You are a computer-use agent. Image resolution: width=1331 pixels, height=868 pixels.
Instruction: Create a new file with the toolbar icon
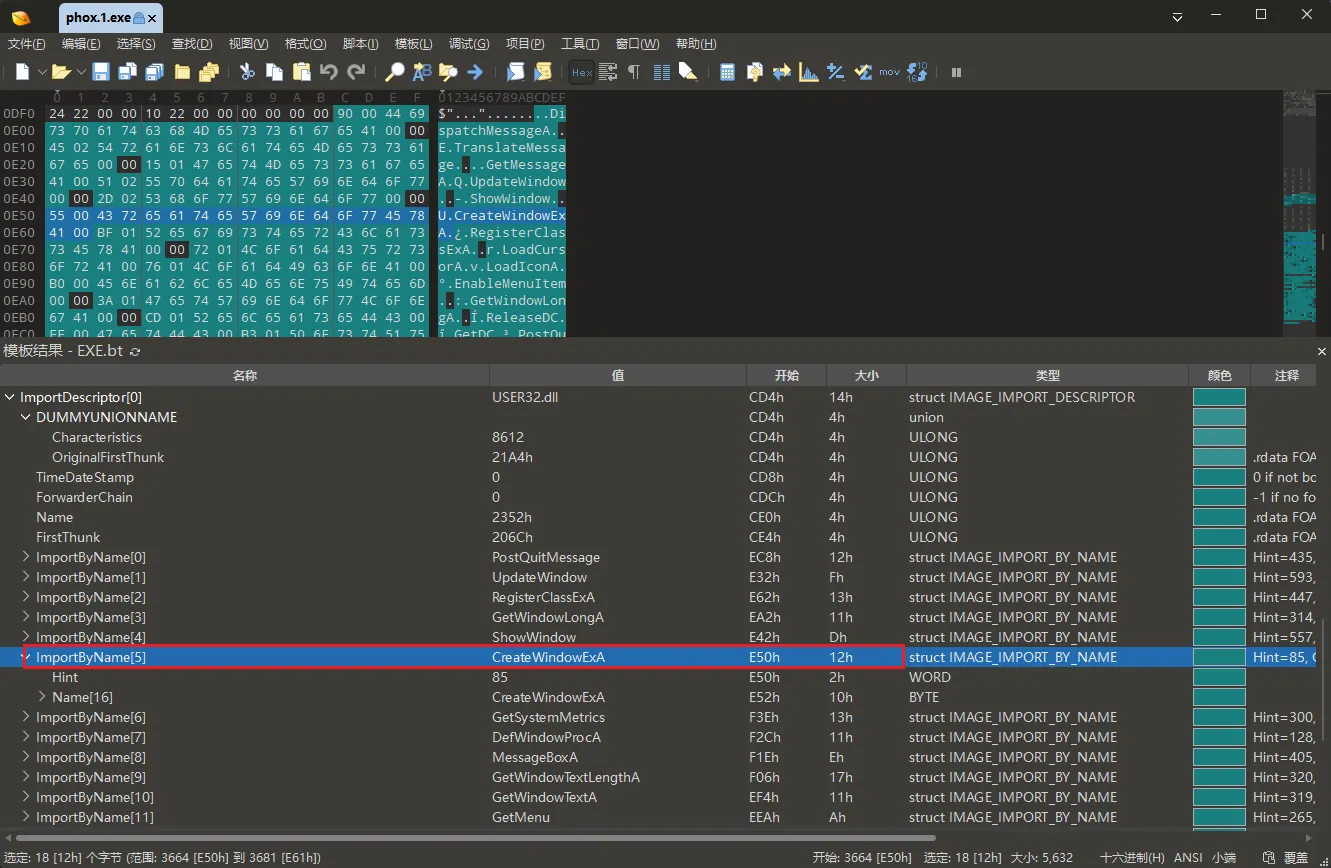pyautogui.click(x=23, y=72)
